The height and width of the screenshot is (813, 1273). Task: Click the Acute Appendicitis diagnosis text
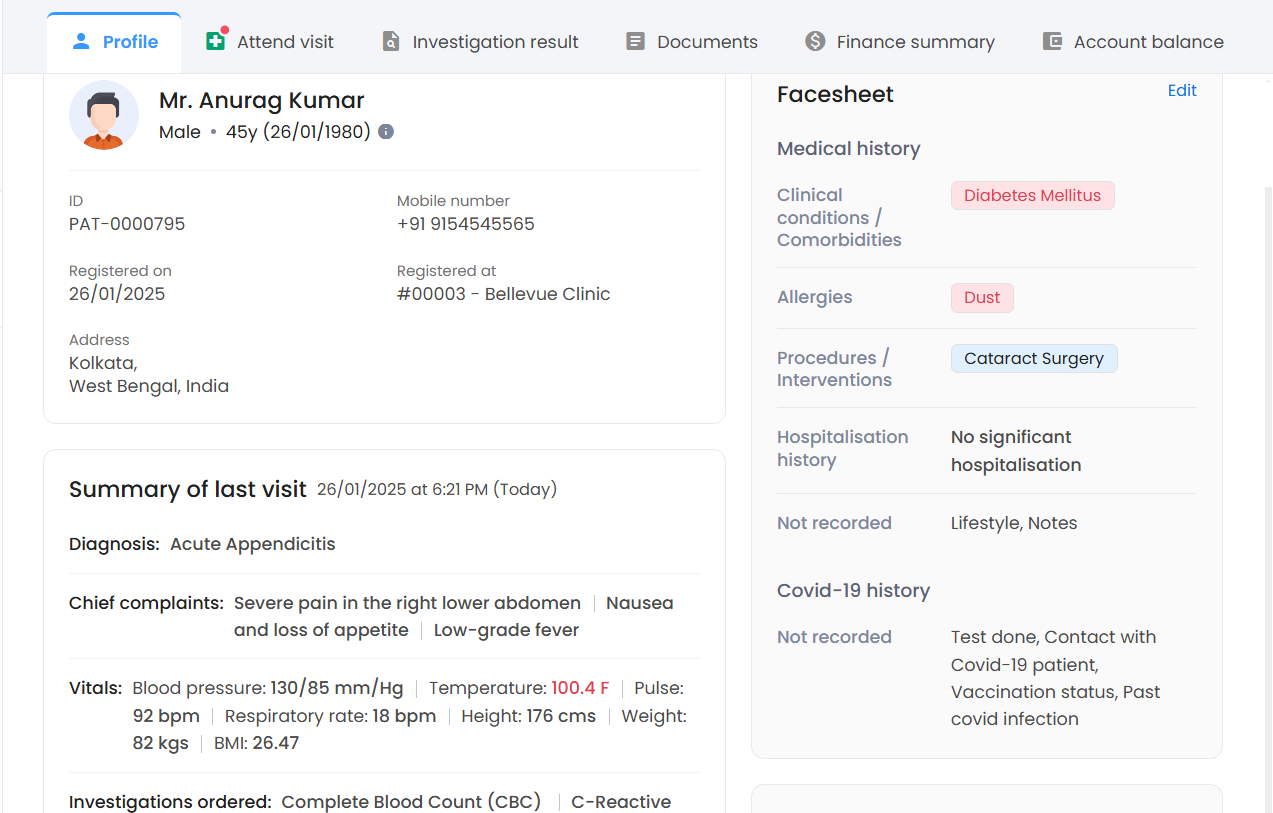point(252,544)
